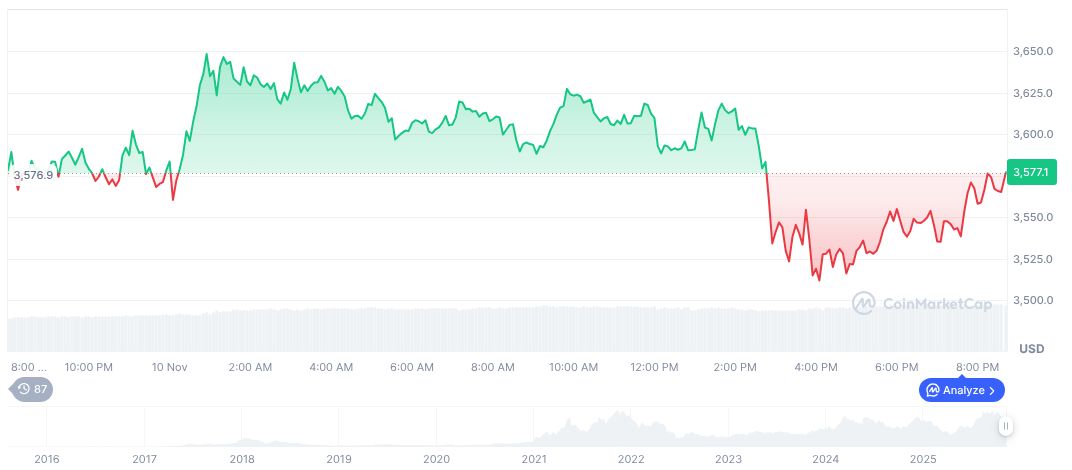
Task: Click the 3,576.9 opening price label
Action: [x=33, y=175]
